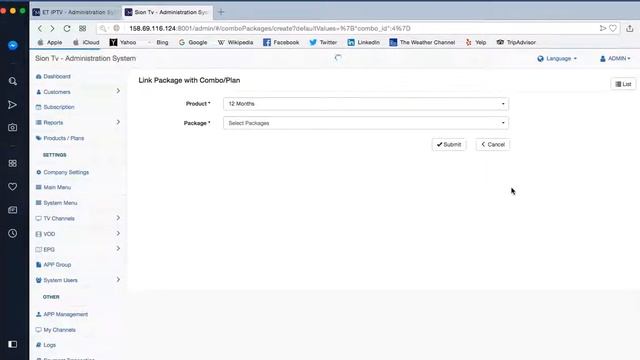Open The Weather Channel bookmark
640x360 pixels.
click(x=422, y=42)
